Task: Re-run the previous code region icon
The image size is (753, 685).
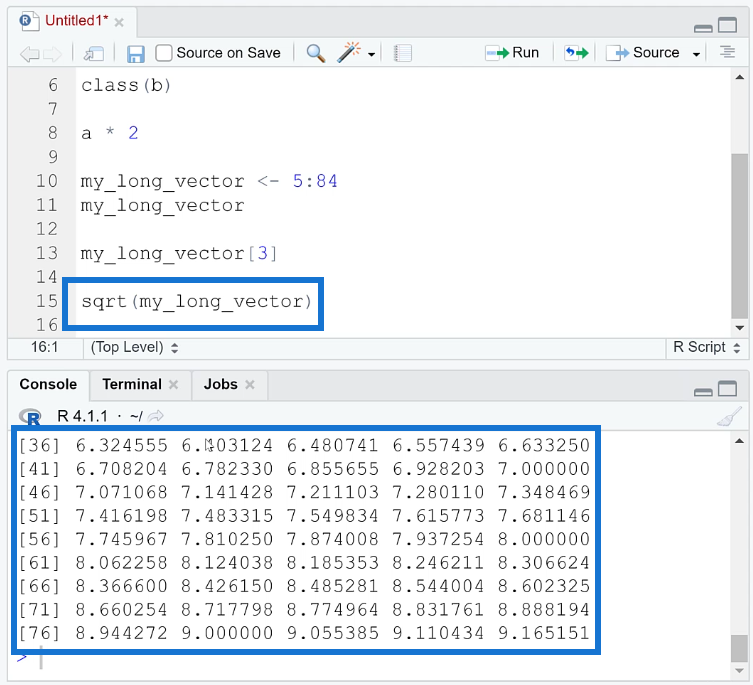Action: [x=576, y=52]
